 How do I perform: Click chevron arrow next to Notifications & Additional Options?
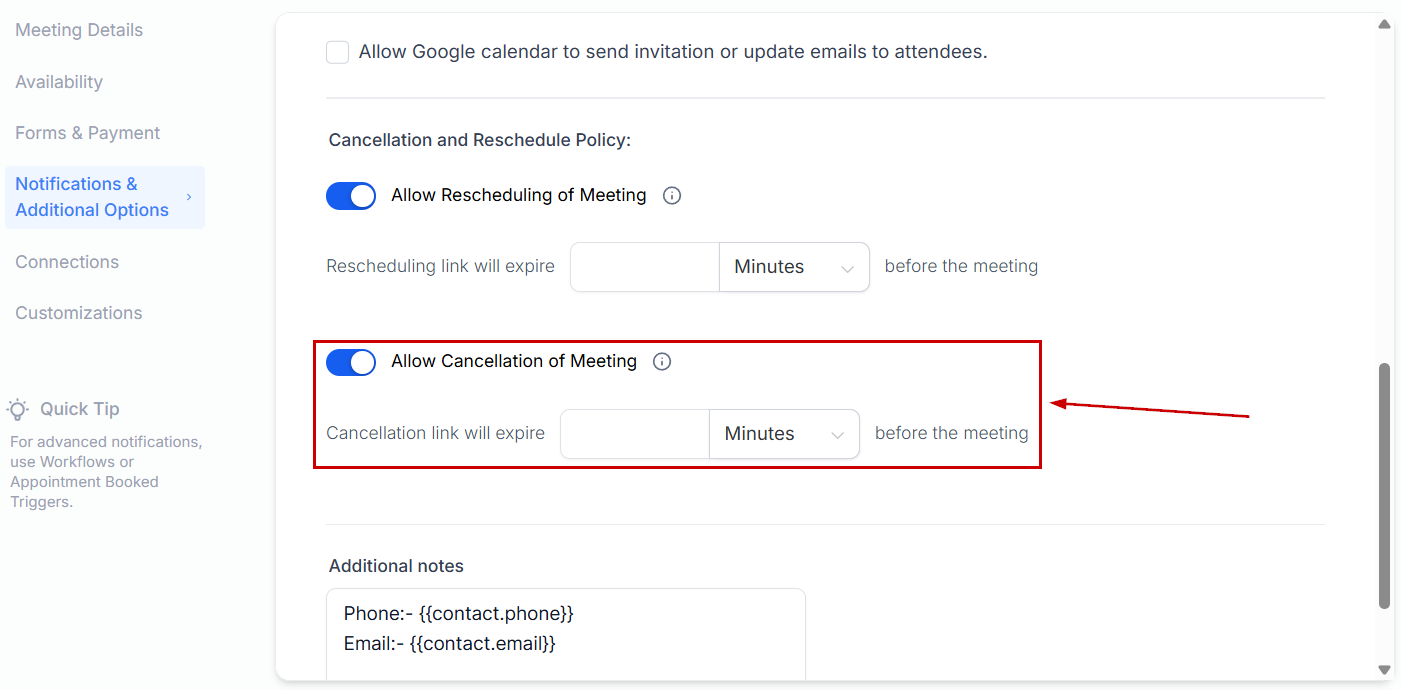(x=189, y=197)
